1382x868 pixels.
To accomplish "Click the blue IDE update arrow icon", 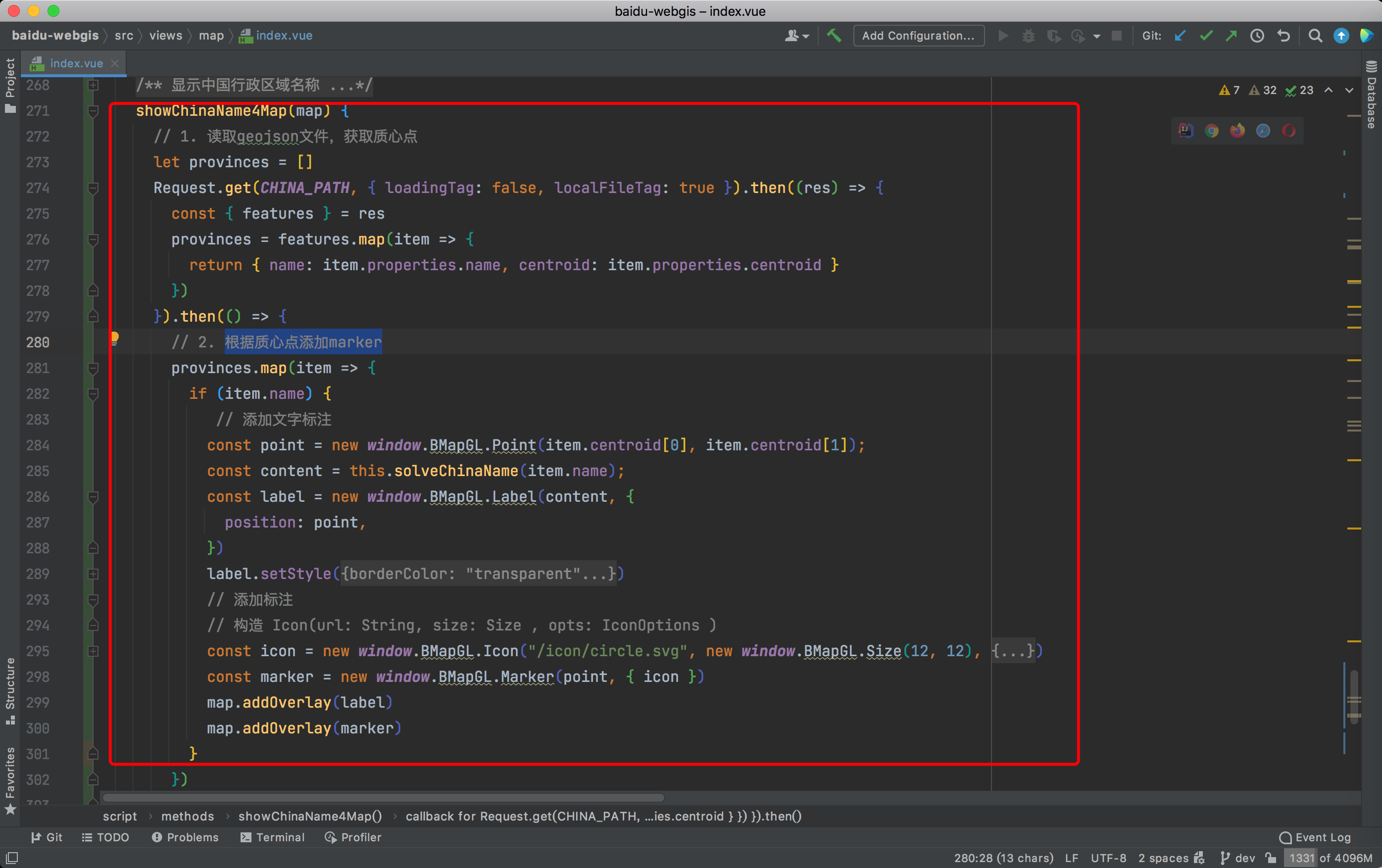I will click(x=1341, y=36).
